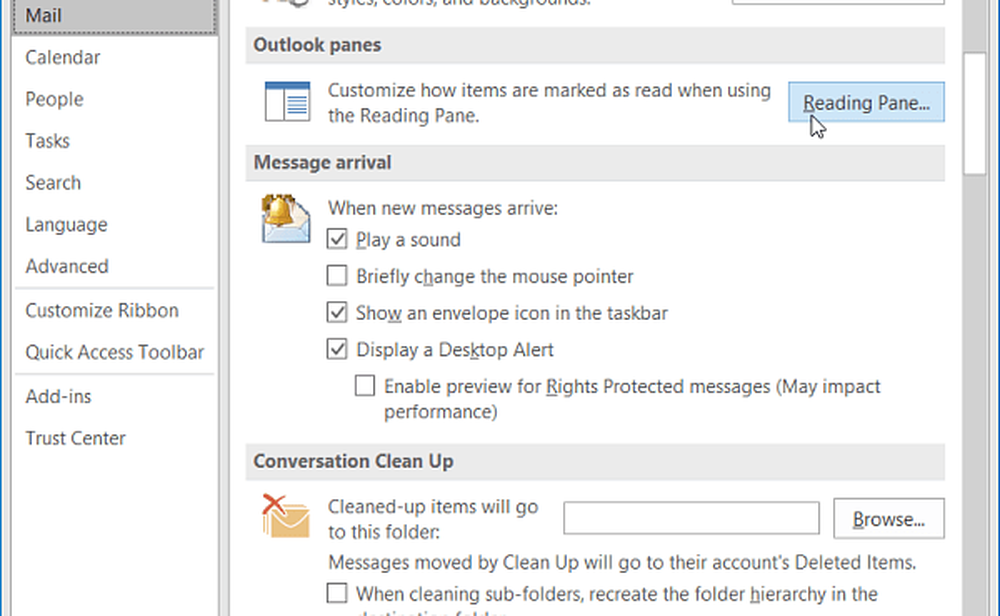Screen dimensions: 1000x616
Task: Toggle the Play a sound checkbox
Action: click(338, 240)
